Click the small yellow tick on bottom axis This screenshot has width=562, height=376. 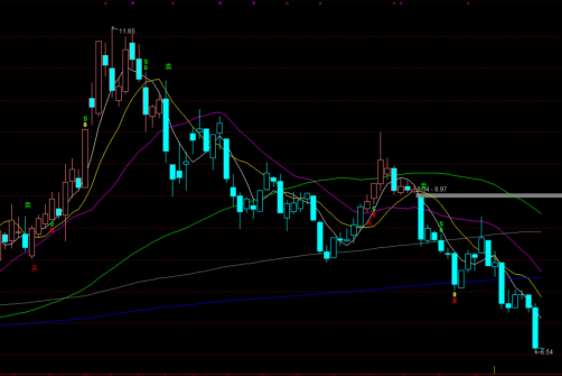[495, 370]
